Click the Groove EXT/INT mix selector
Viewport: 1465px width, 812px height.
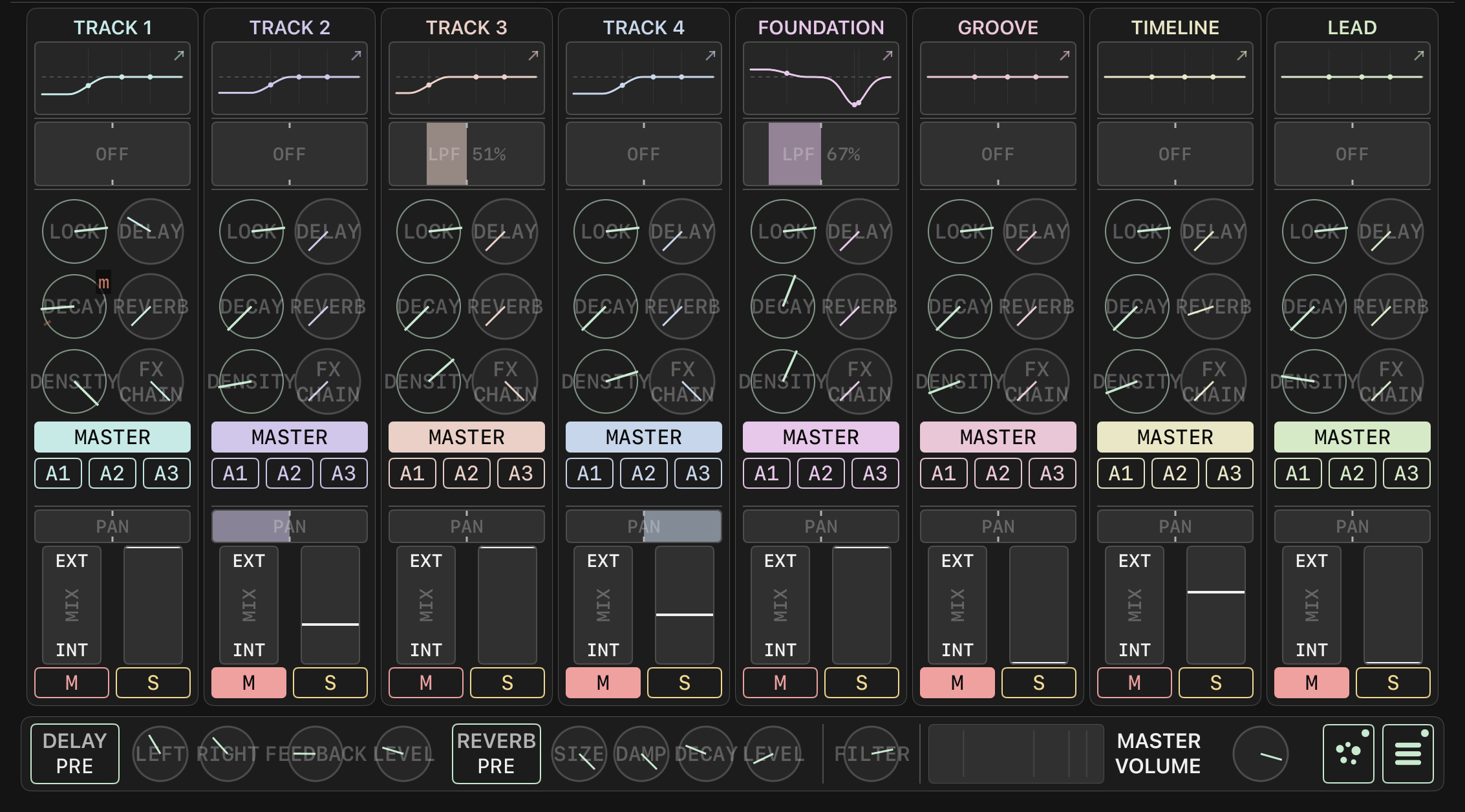pyautogui.click(x=957, y=605)
